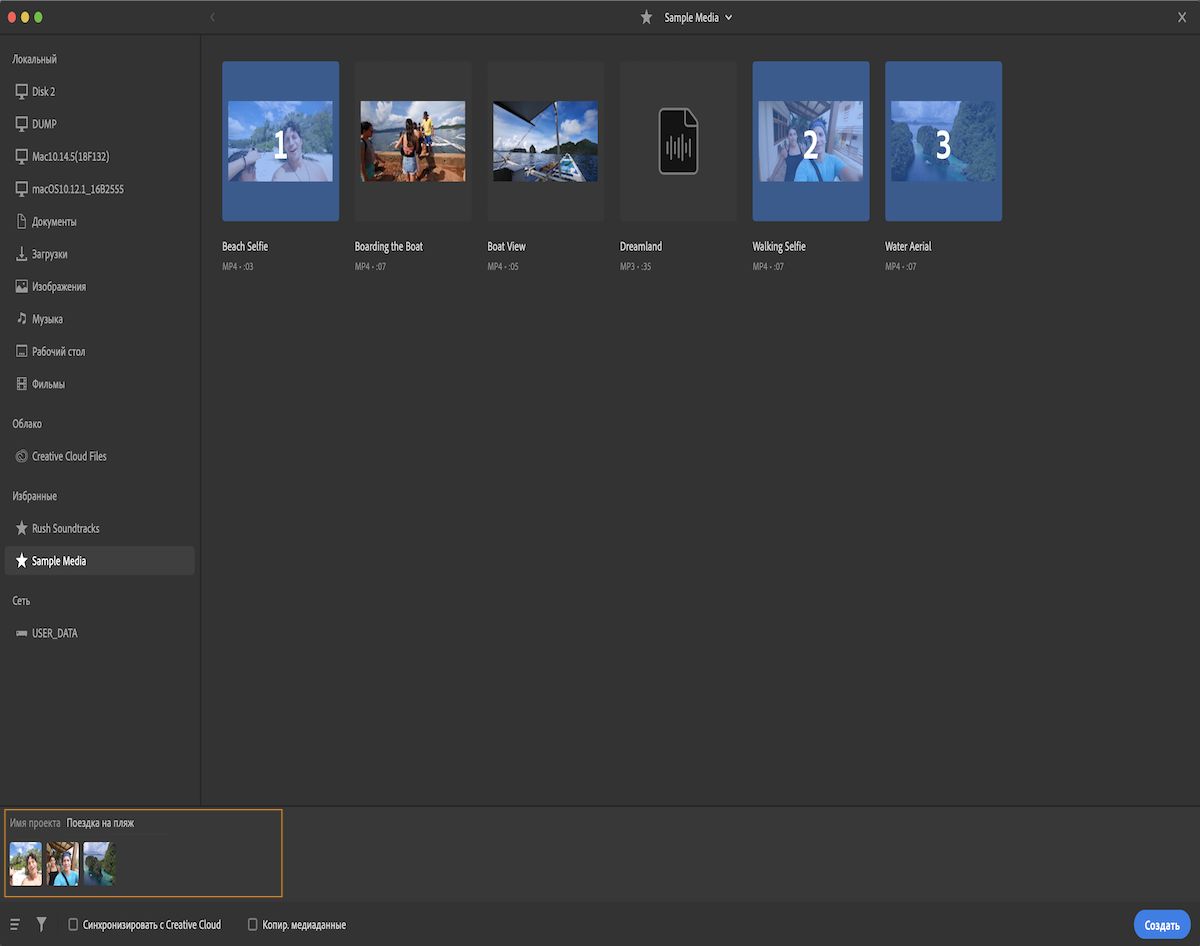Image resolution: width=1200 pixels, height=946 pixels.
Task: Click the Фильмы film strip icon
Action: point(22,384)
